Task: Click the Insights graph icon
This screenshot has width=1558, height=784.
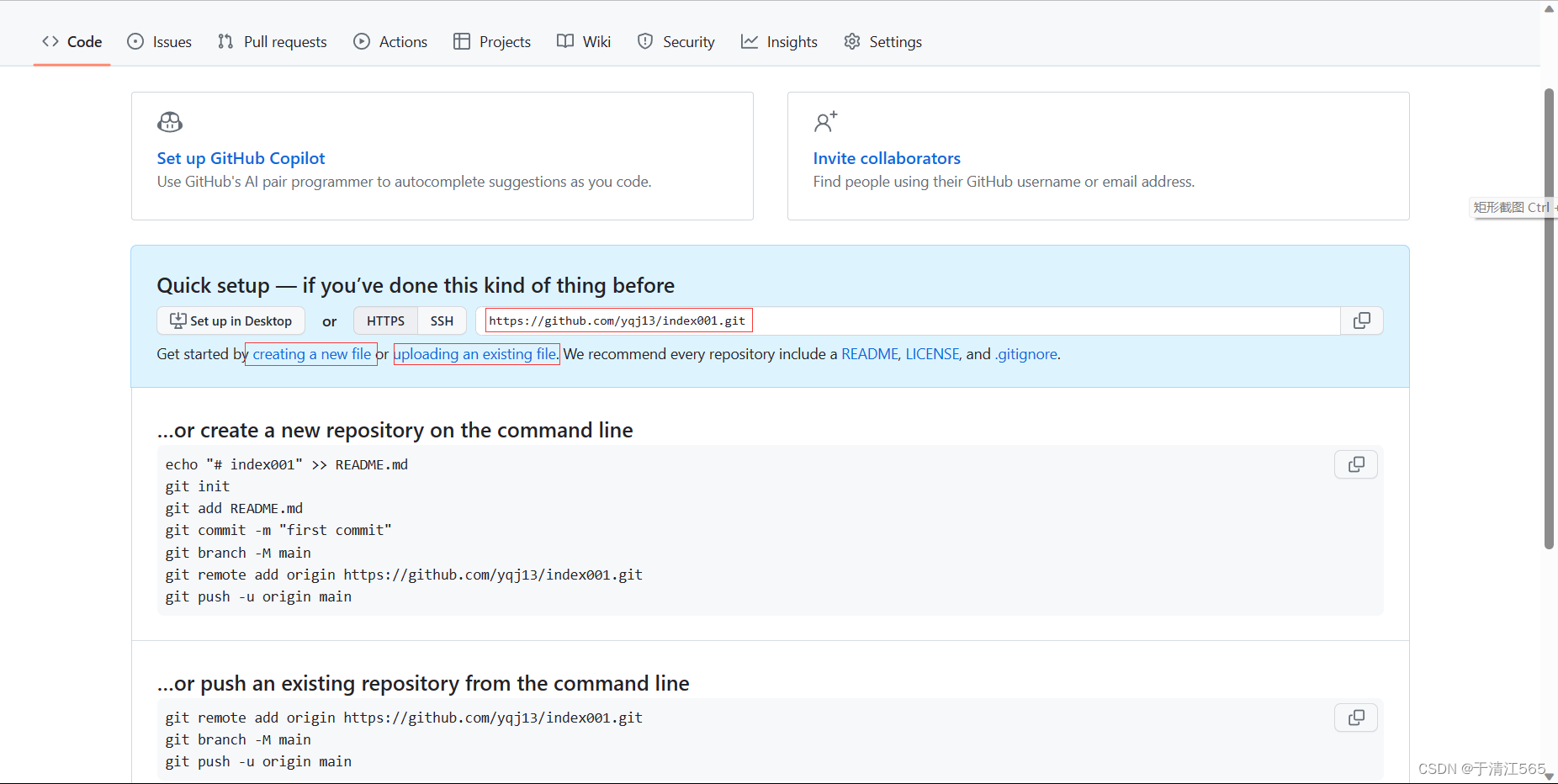Action: (750, 41)
